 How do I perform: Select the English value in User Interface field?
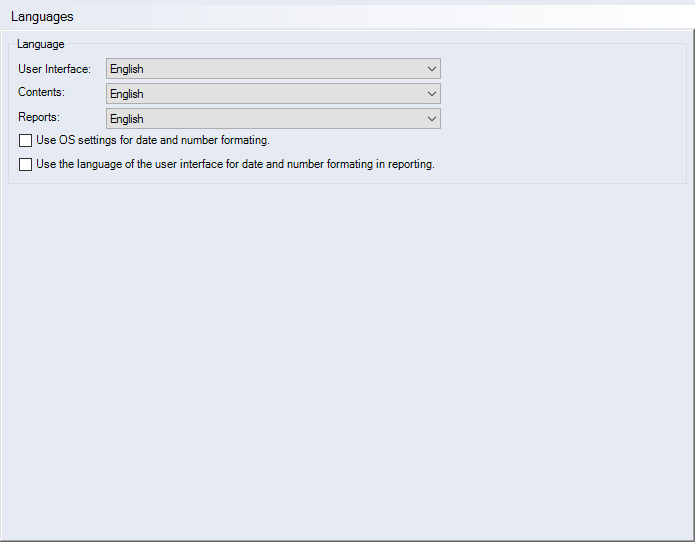point(127,69)
